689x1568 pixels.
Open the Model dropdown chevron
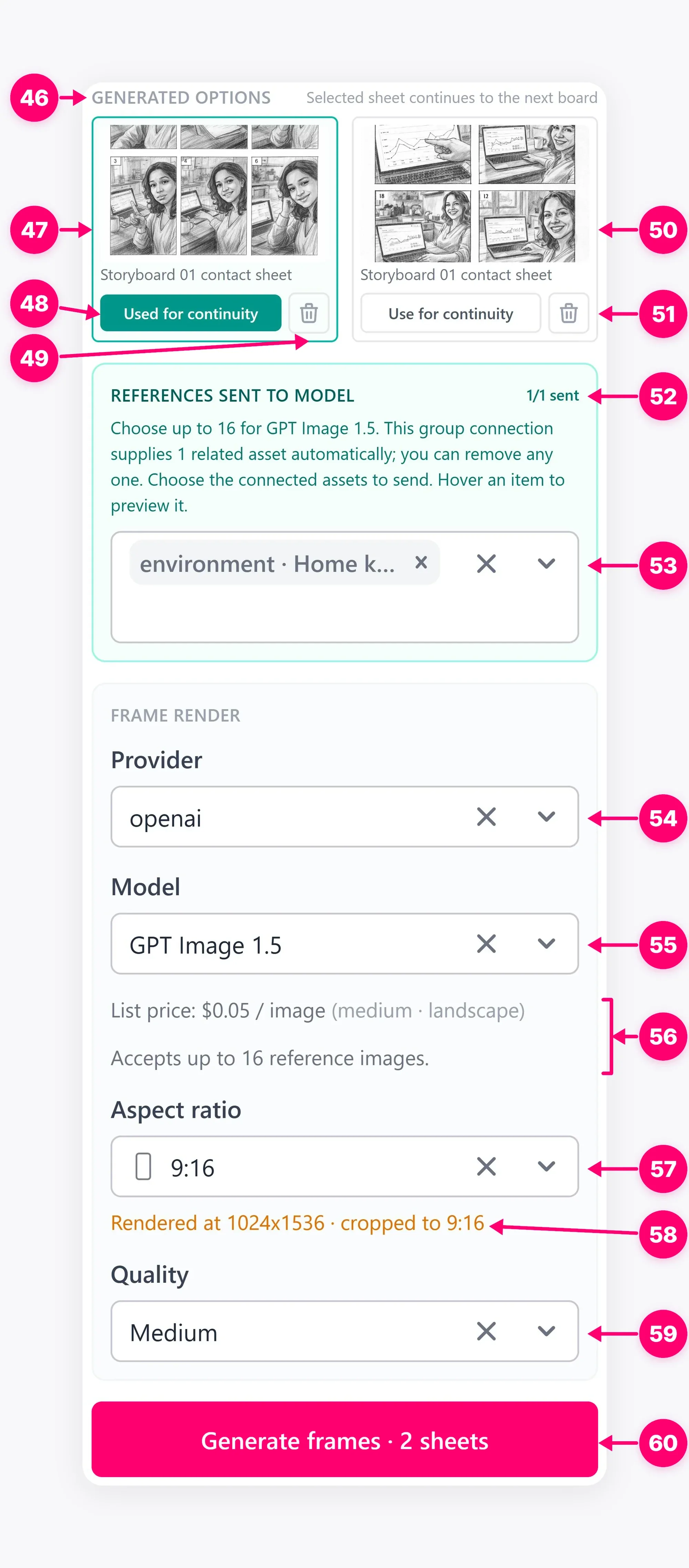tap(547, 943)
